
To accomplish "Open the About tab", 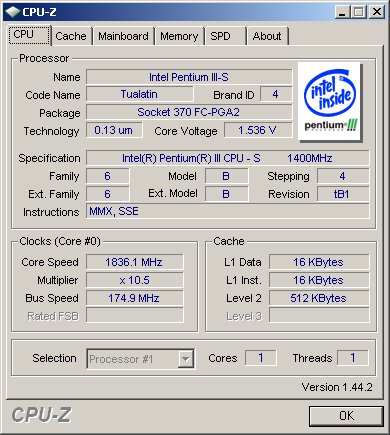I will tap(267, 36).
